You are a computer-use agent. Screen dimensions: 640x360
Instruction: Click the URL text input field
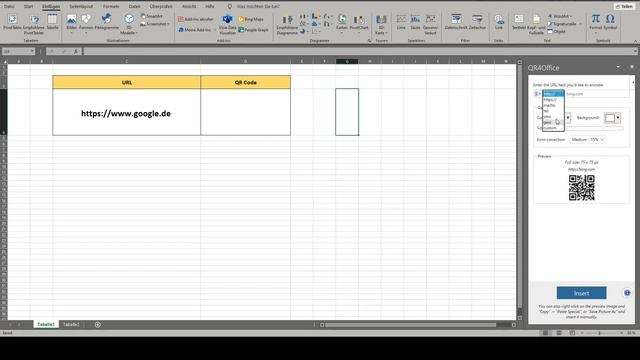click(x=597, y=94)
